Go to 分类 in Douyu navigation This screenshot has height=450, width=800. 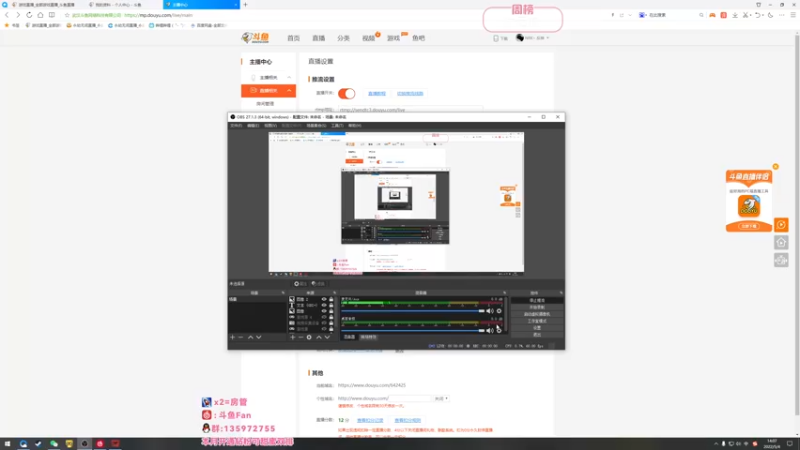point(343,38)
